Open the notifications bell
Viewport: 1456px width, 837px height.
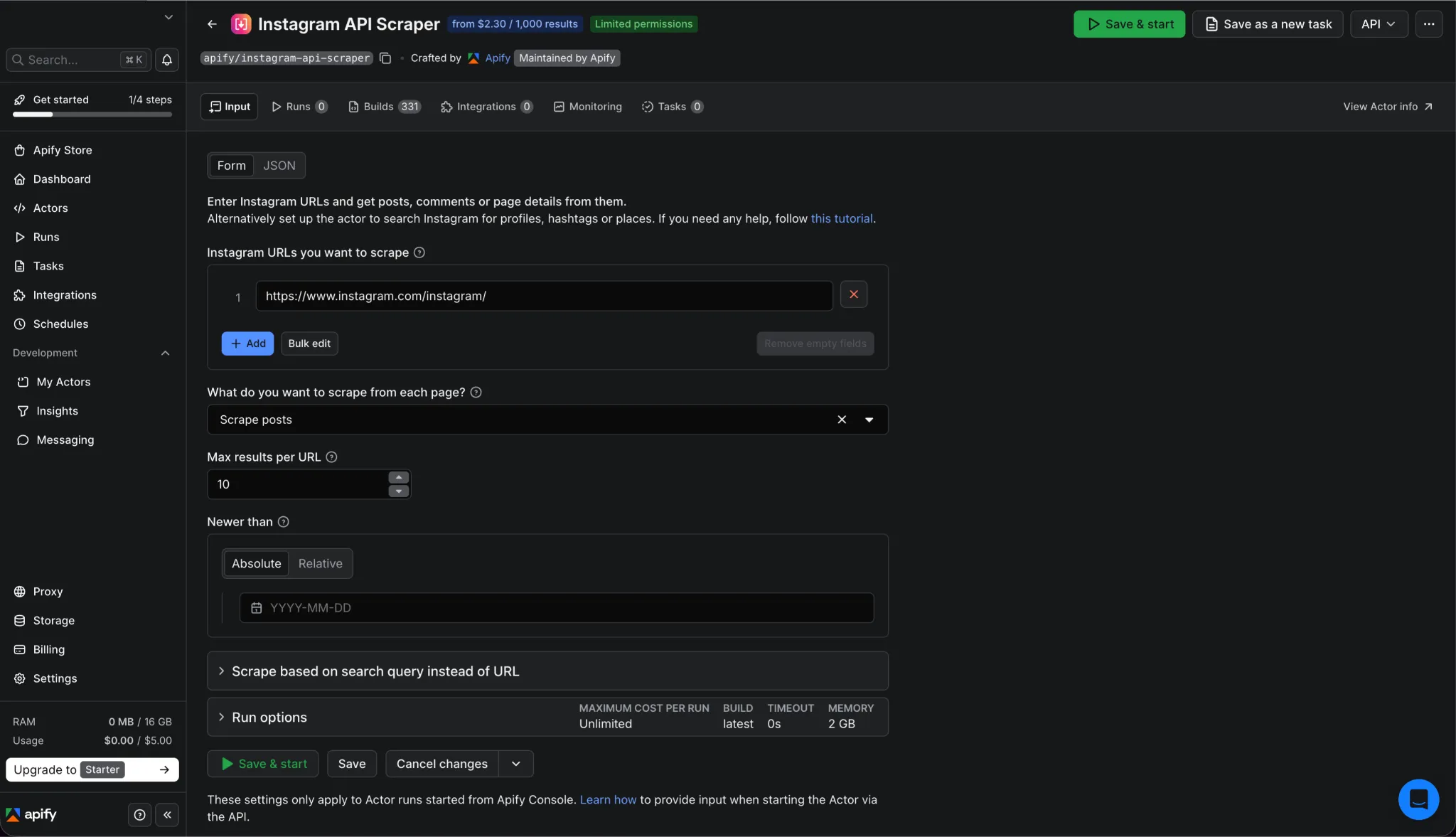click(167, 60)
